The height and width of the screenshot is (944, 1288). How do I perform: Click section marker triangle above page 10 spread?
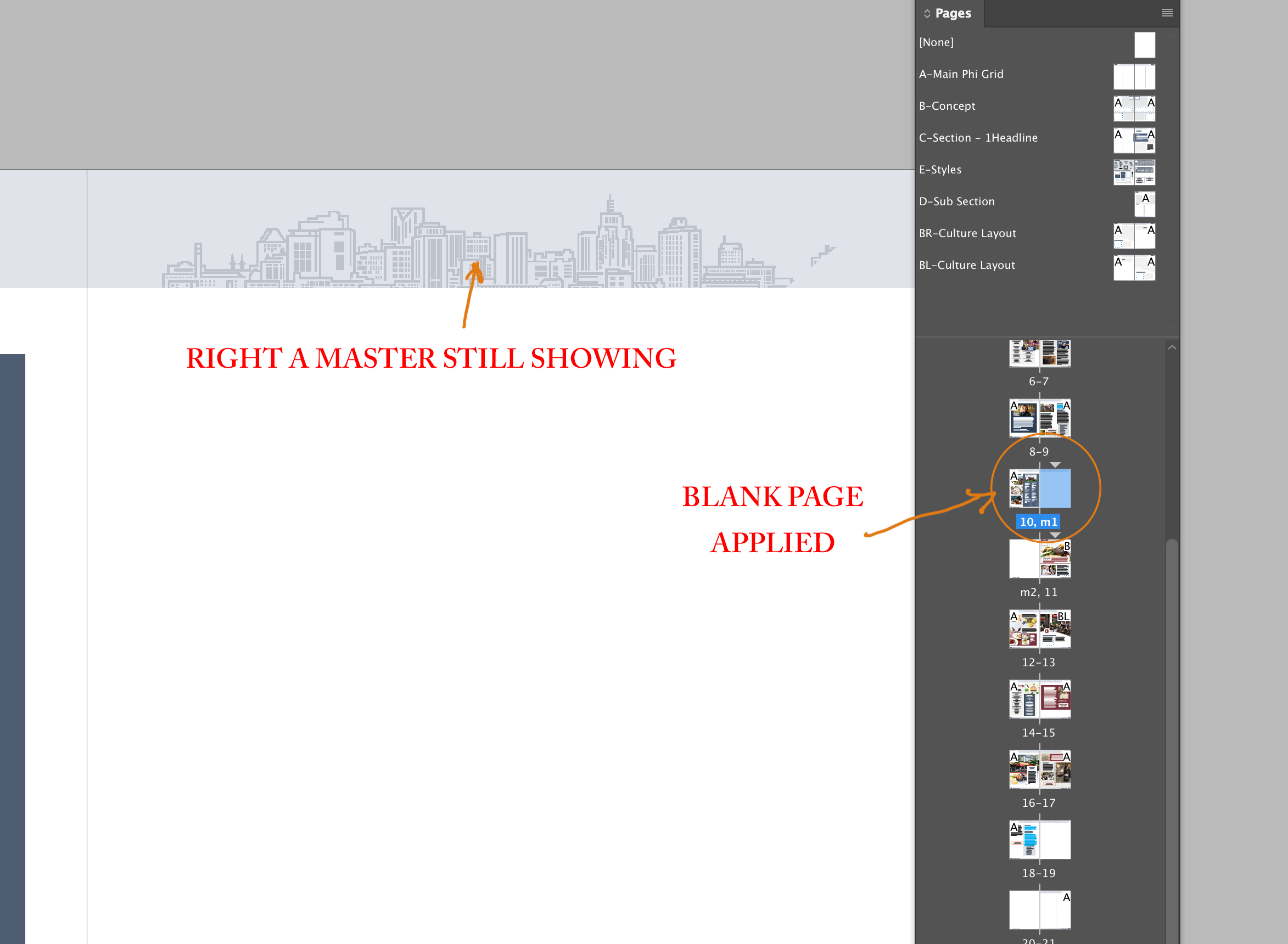click(x=1055, y=464)
